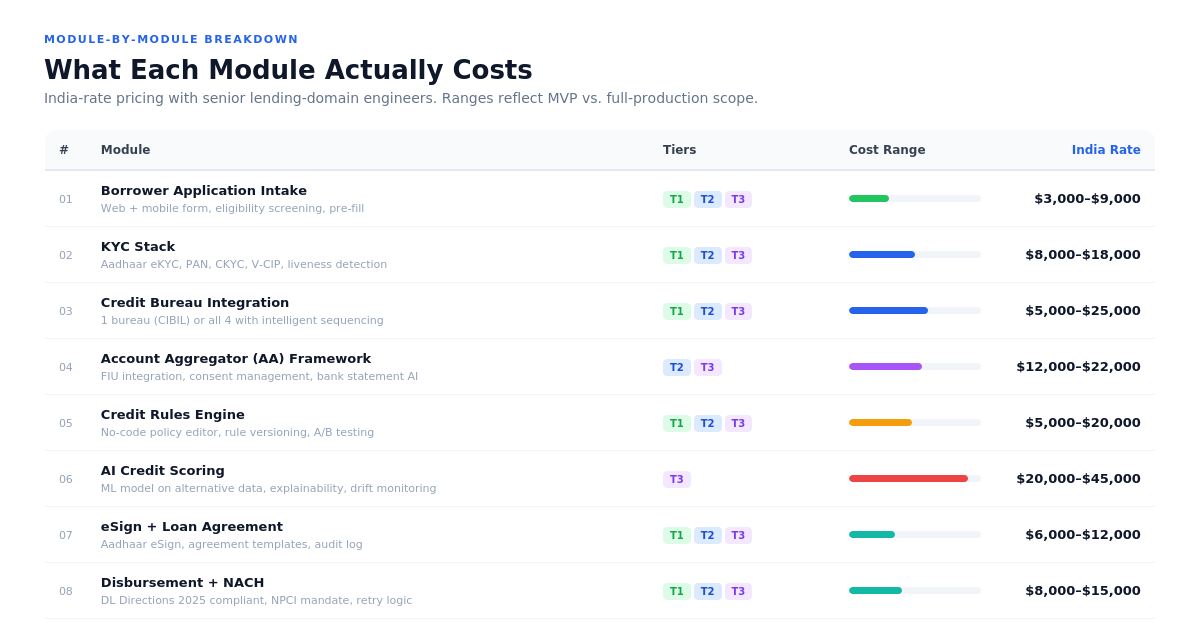Click the Tiers column header
The width and height of the screenshot is (1200, 630).
[679, 150]
